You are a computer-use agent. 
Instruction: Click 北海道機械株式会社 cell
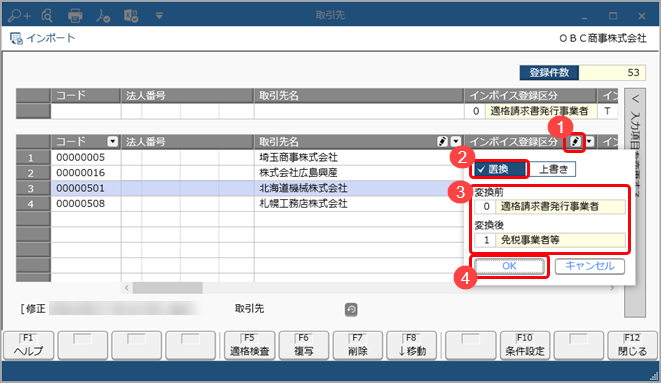tap(358, 188)
